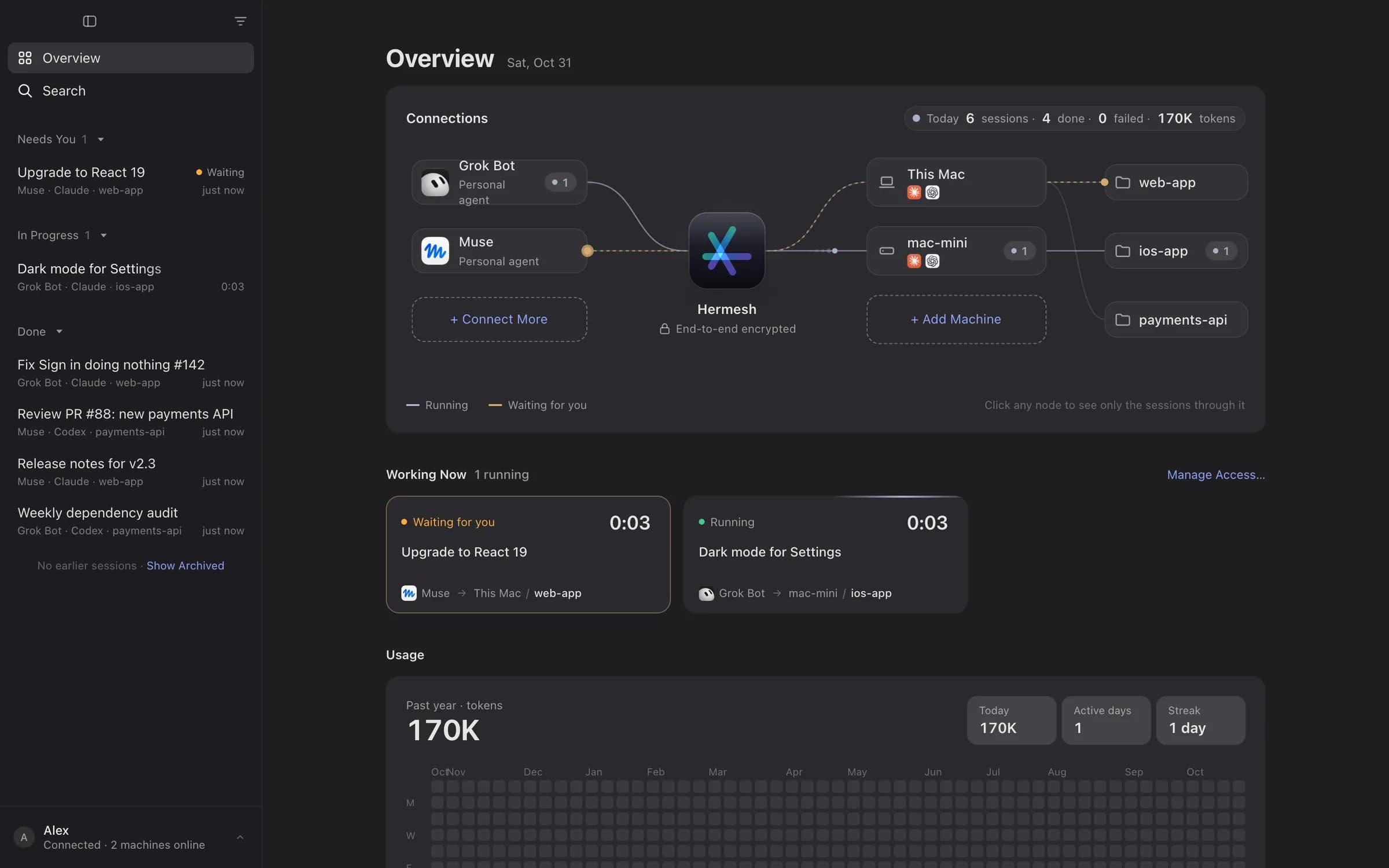Open the Manage Access link
1389x868 pixels.
click(1215, 475)
